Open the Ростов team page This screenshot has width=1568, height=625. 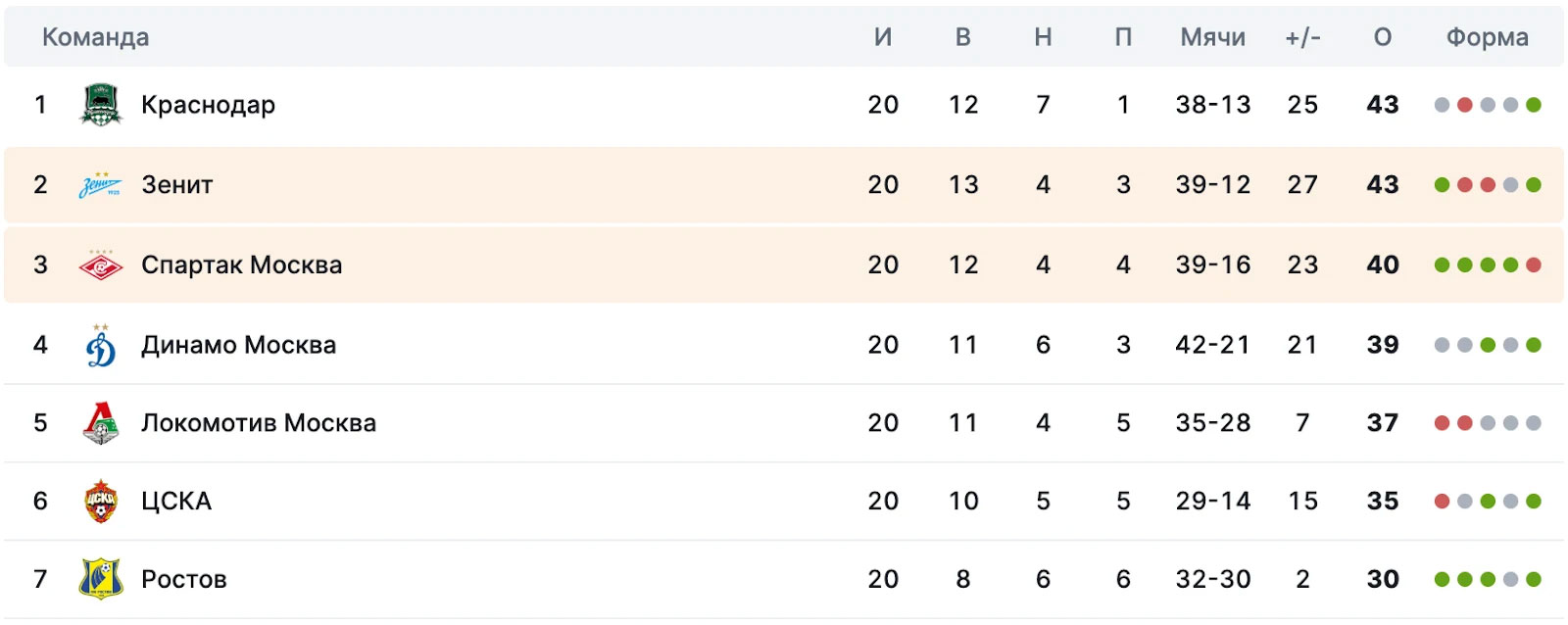coord(184,580)
